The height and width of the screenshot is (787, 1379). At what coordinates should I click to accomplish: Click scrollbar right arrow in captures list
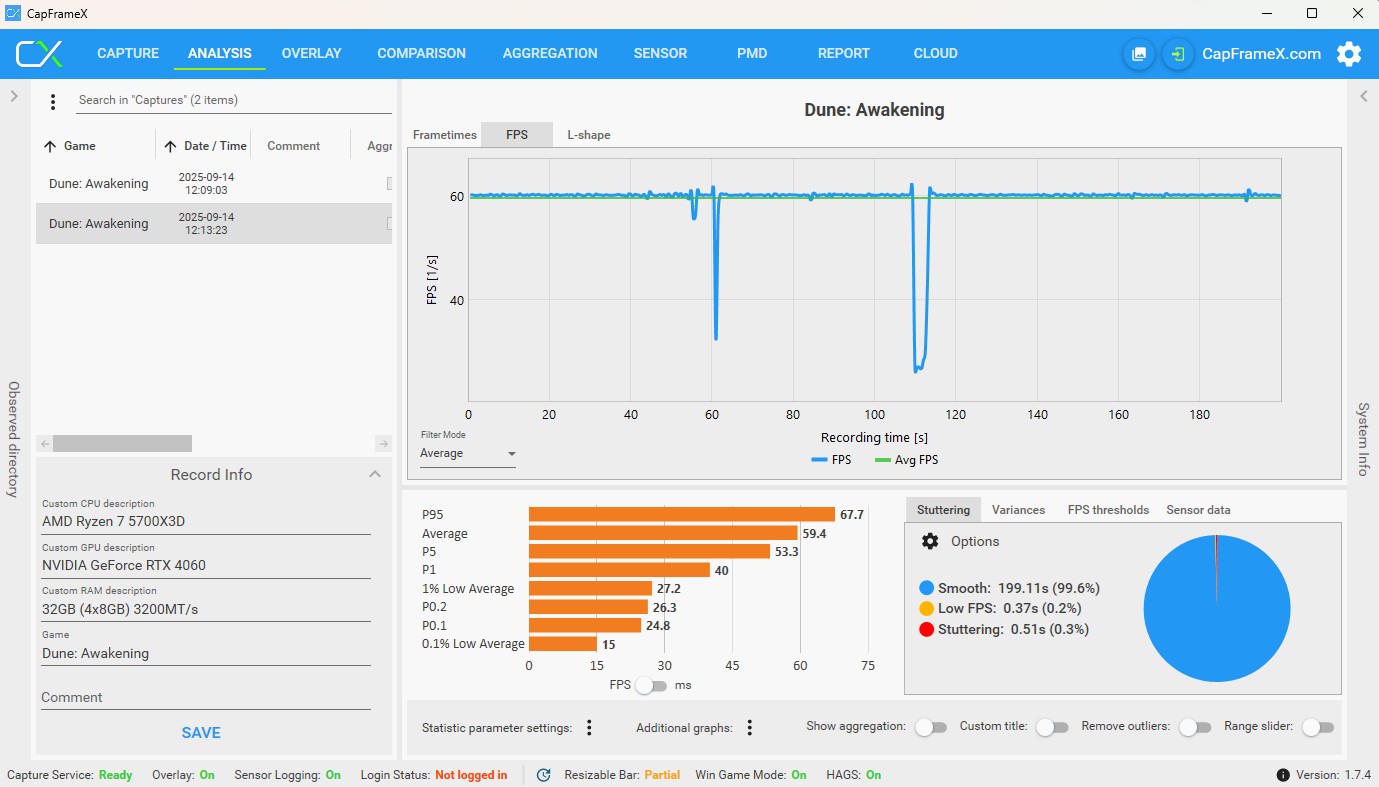[x=384, y=443]
